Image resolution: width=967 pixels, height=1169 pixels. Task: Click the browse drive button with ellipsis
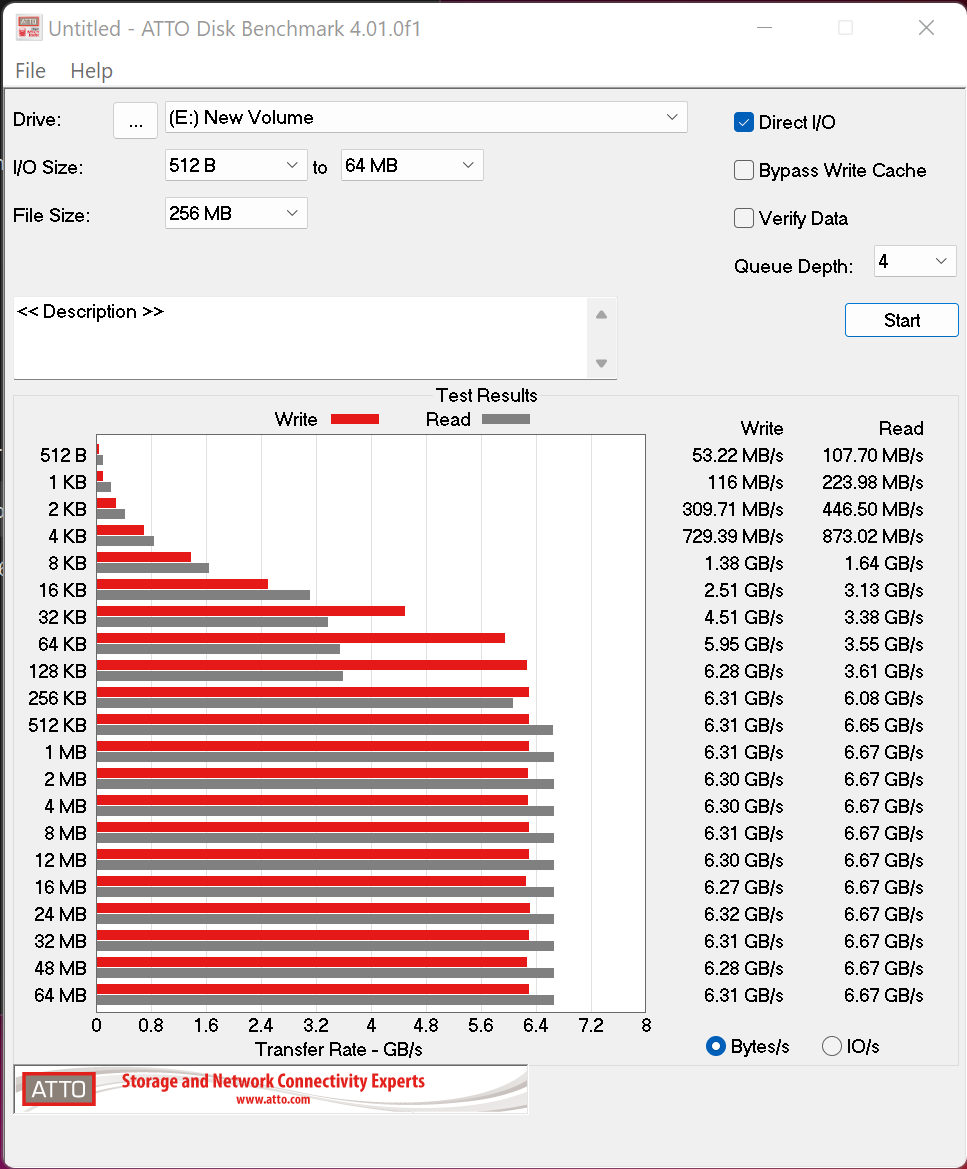tap(135, 120)
